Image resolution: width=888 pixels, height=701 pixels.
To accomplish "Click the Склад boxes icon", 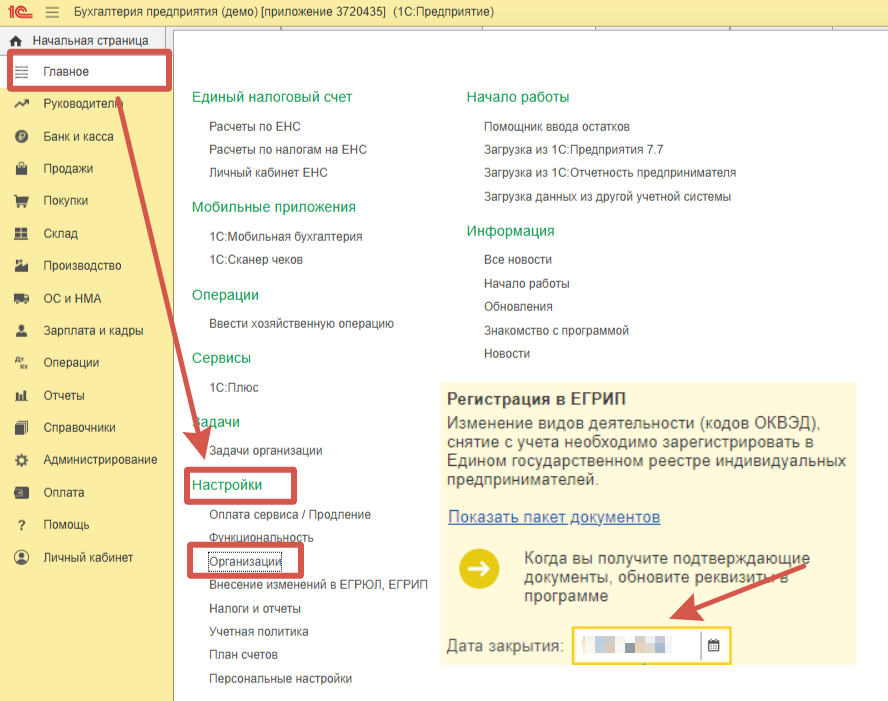I will coord(22,233).
